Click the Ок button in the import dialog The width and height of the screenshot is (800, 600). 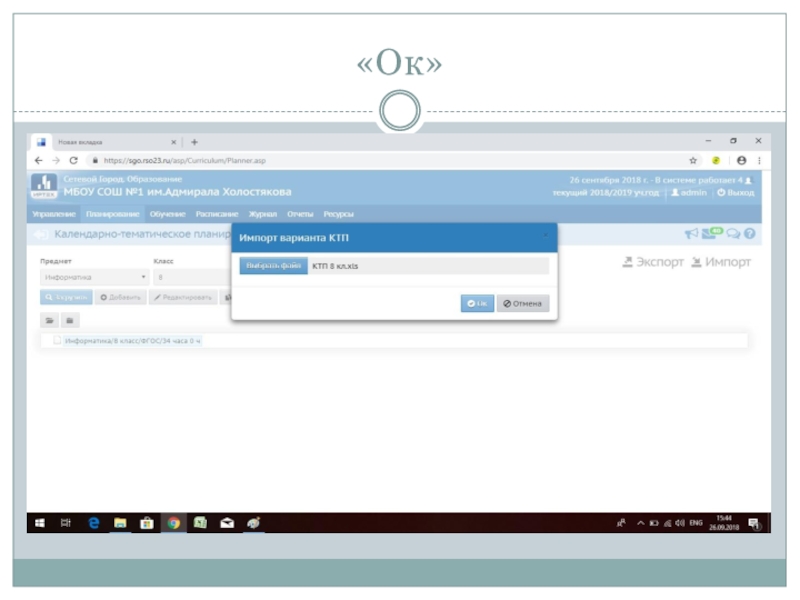477,304
